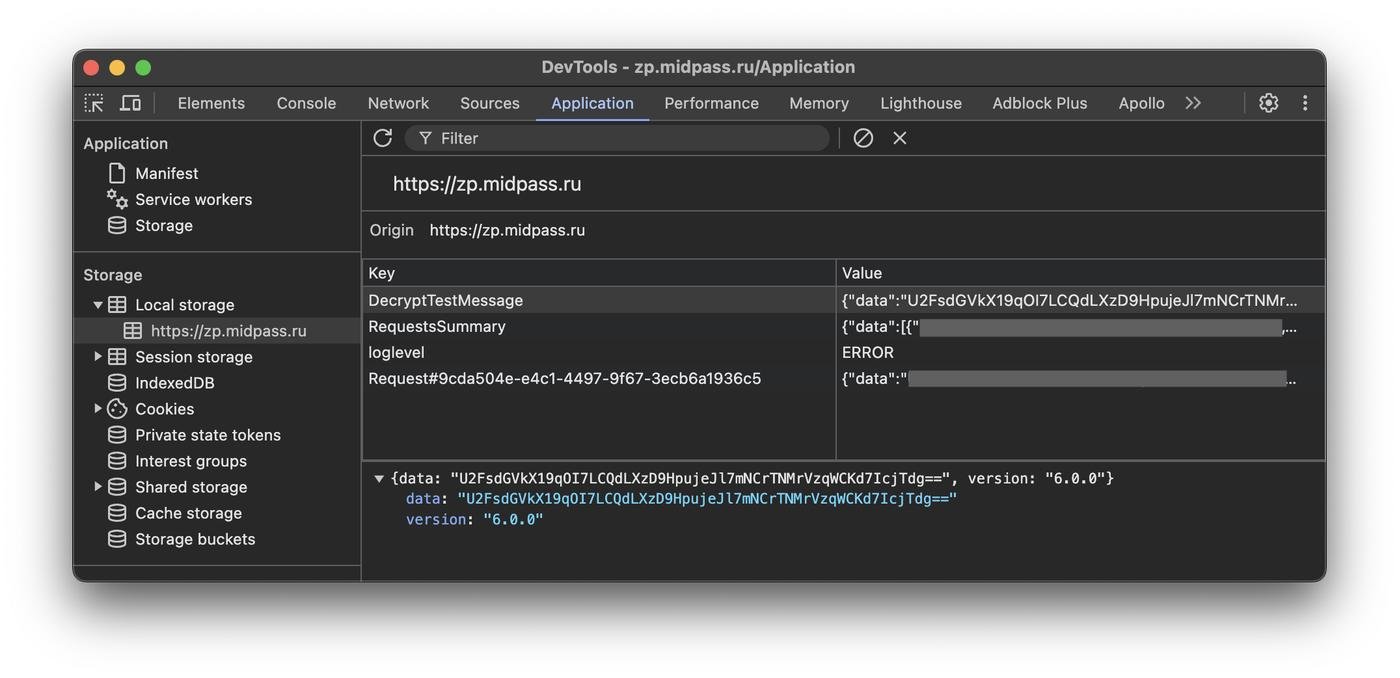Click the https://zp.midpass.ru heading
1400x678 pixels.
[487, 184]
